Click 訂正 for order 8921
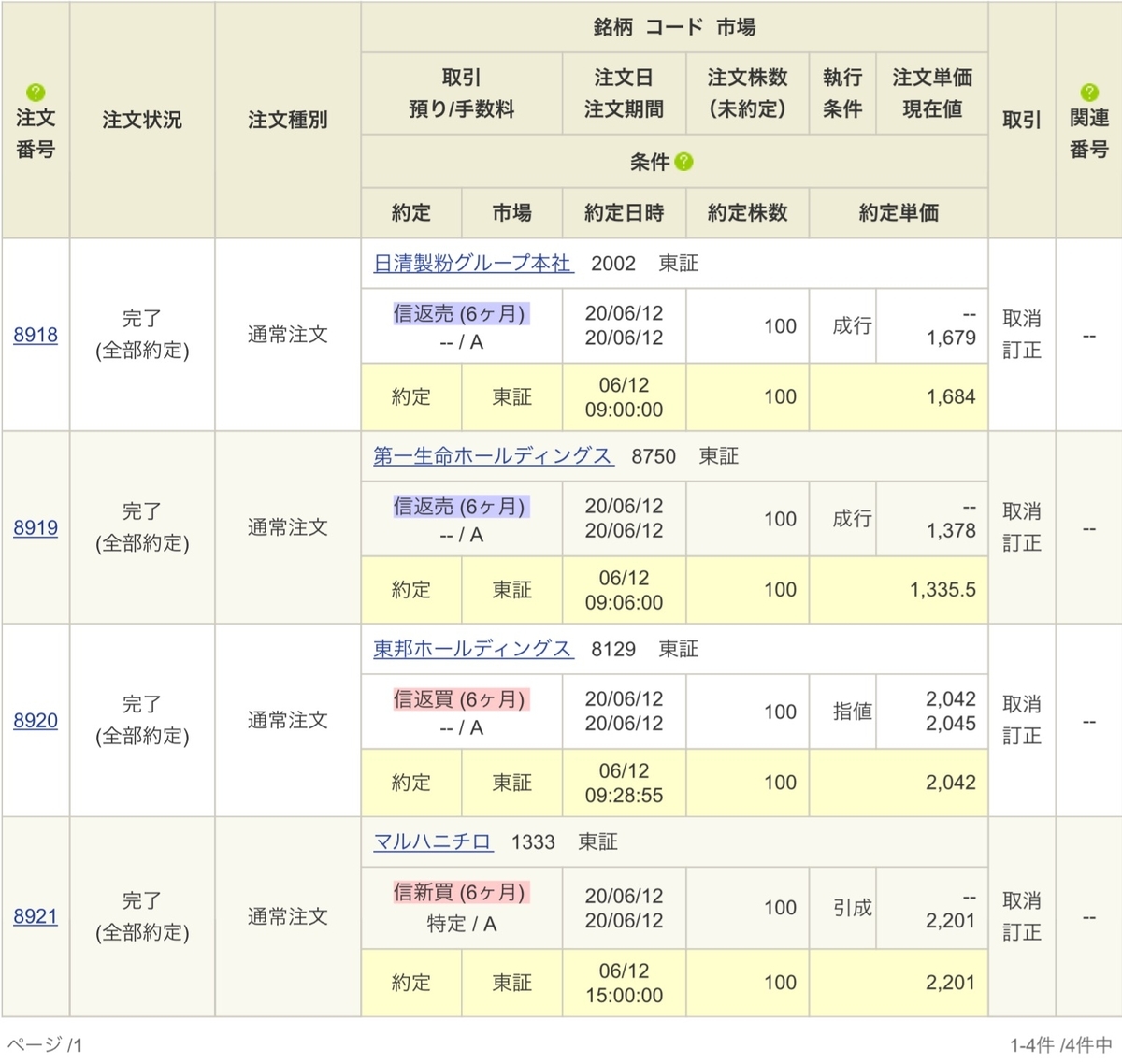1122x1064 pixels. click(x=1022, y=932)
